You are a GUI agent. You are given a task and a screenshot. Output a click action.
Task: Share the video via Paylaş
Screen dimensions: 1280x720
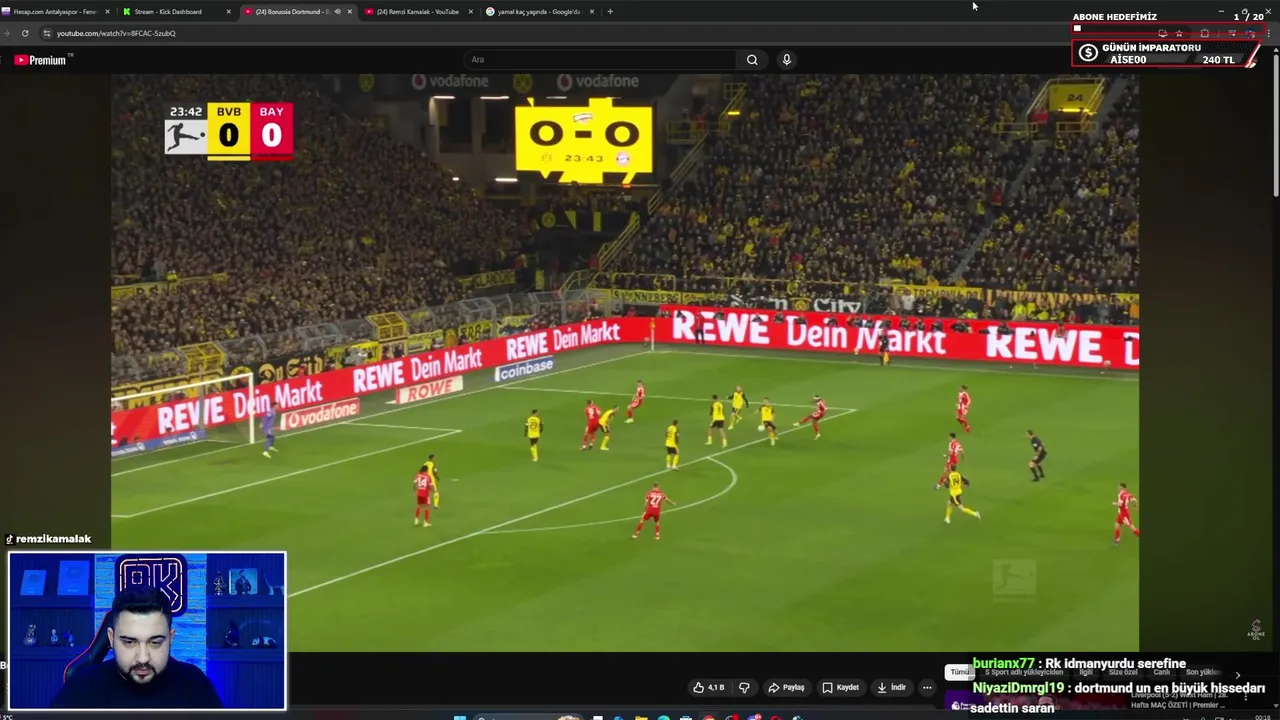pos(786,687)
